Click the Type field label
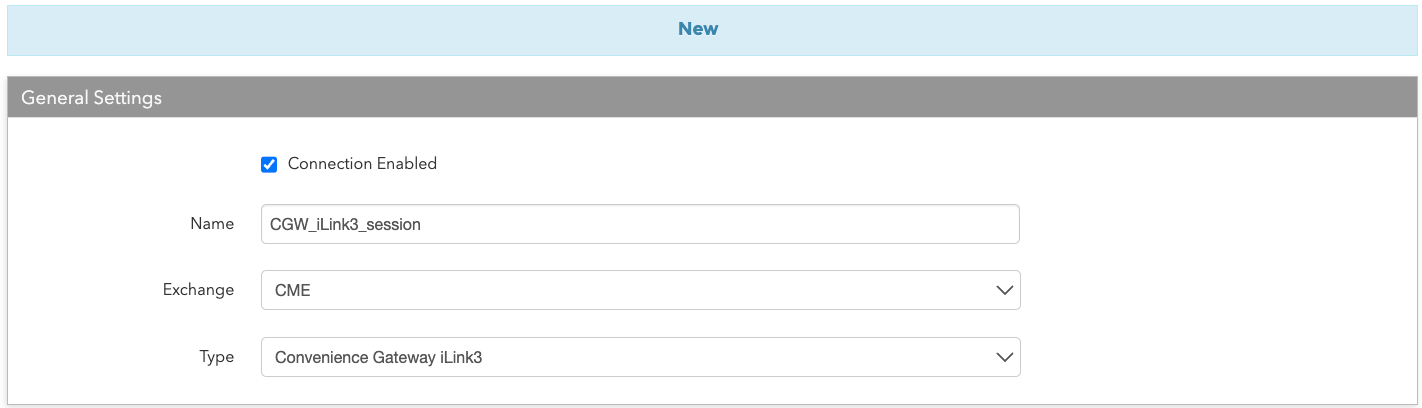This screenshot has width=1422, height=408. click(x=217, y=356)
